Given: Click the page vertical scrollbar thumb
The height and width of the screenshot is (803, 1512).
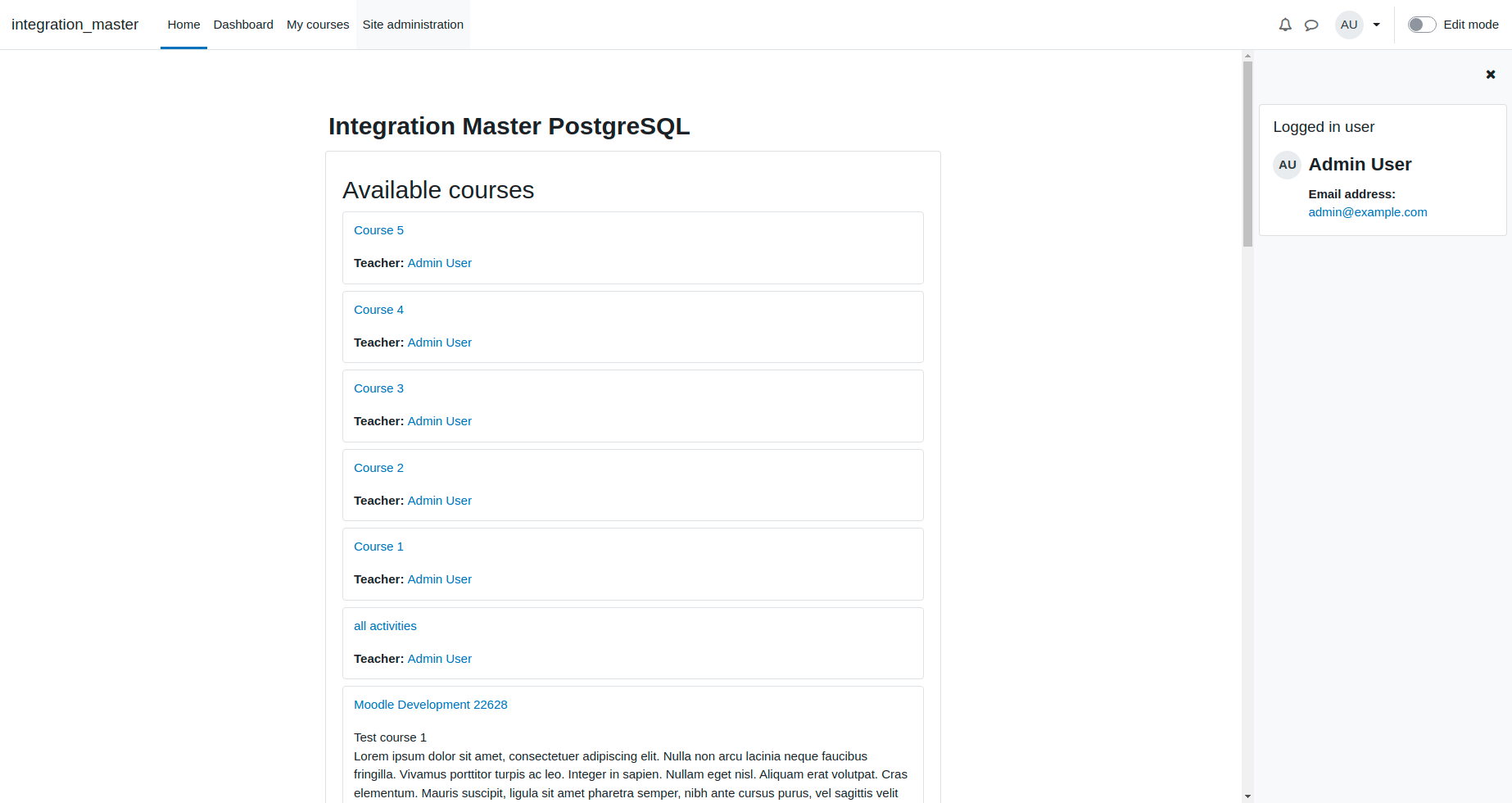Looking at the screenshot, I should (x=1247, y=154).
